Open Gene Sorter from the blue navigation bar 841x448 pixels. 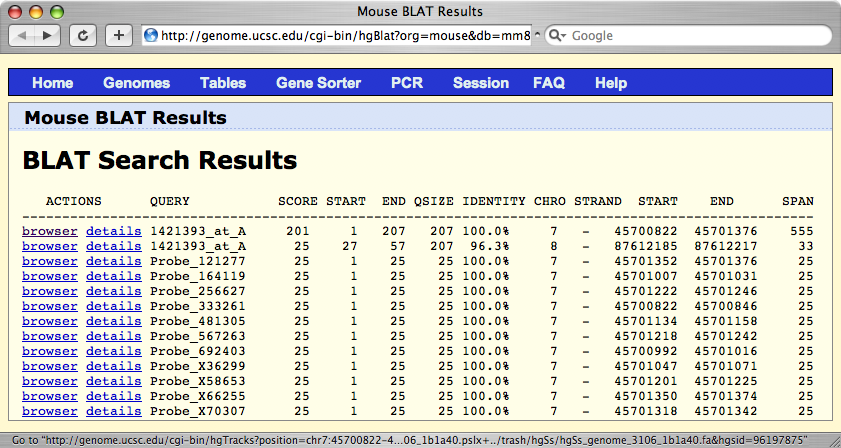click(x=318, y=83)
